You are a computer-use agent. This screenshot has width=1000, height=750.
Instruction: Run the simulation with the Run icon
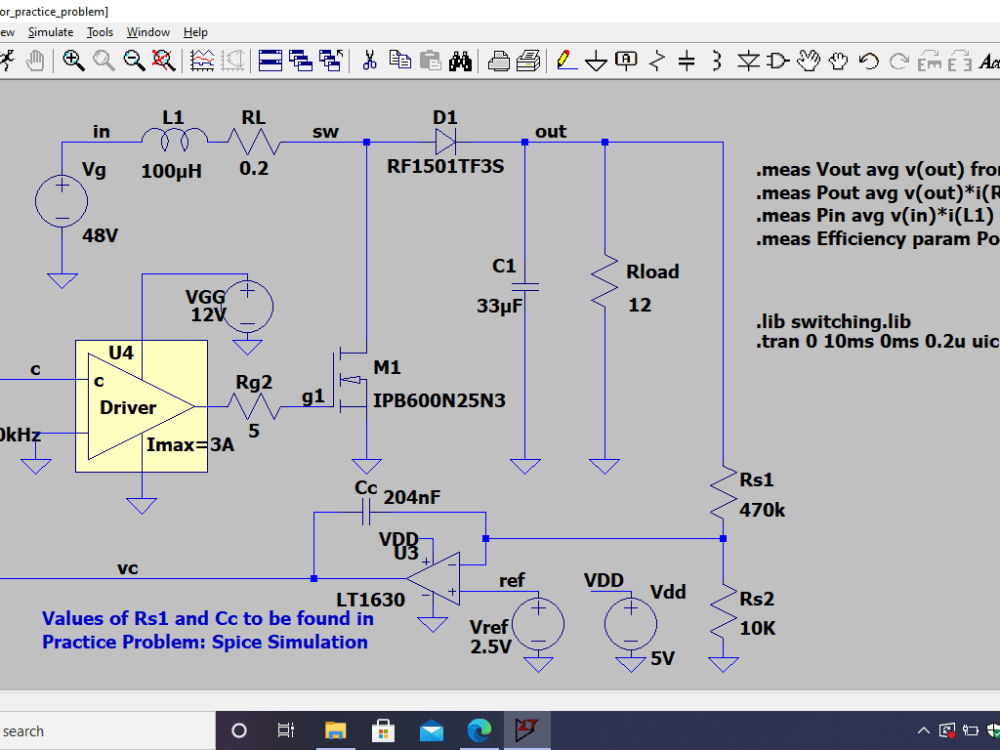[8, 60]
